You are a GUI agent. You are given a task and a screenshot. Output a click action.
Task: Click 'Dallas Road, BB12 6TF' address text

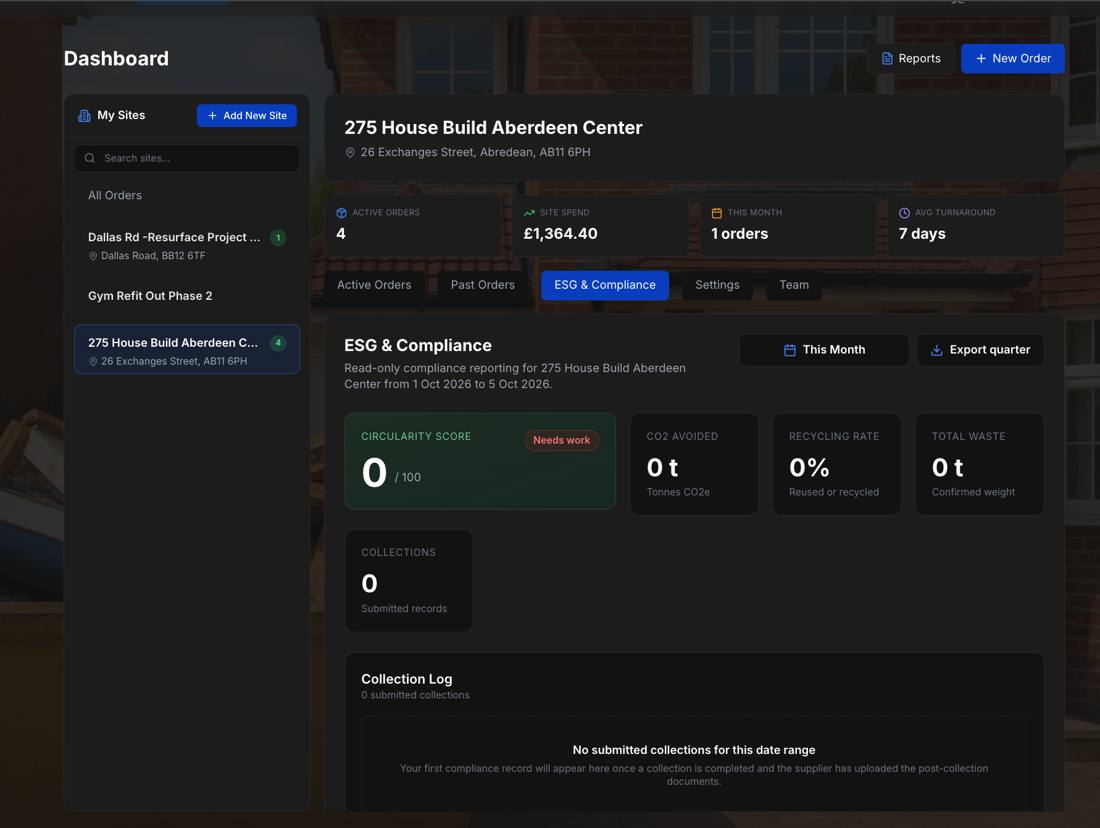(153, 256)
